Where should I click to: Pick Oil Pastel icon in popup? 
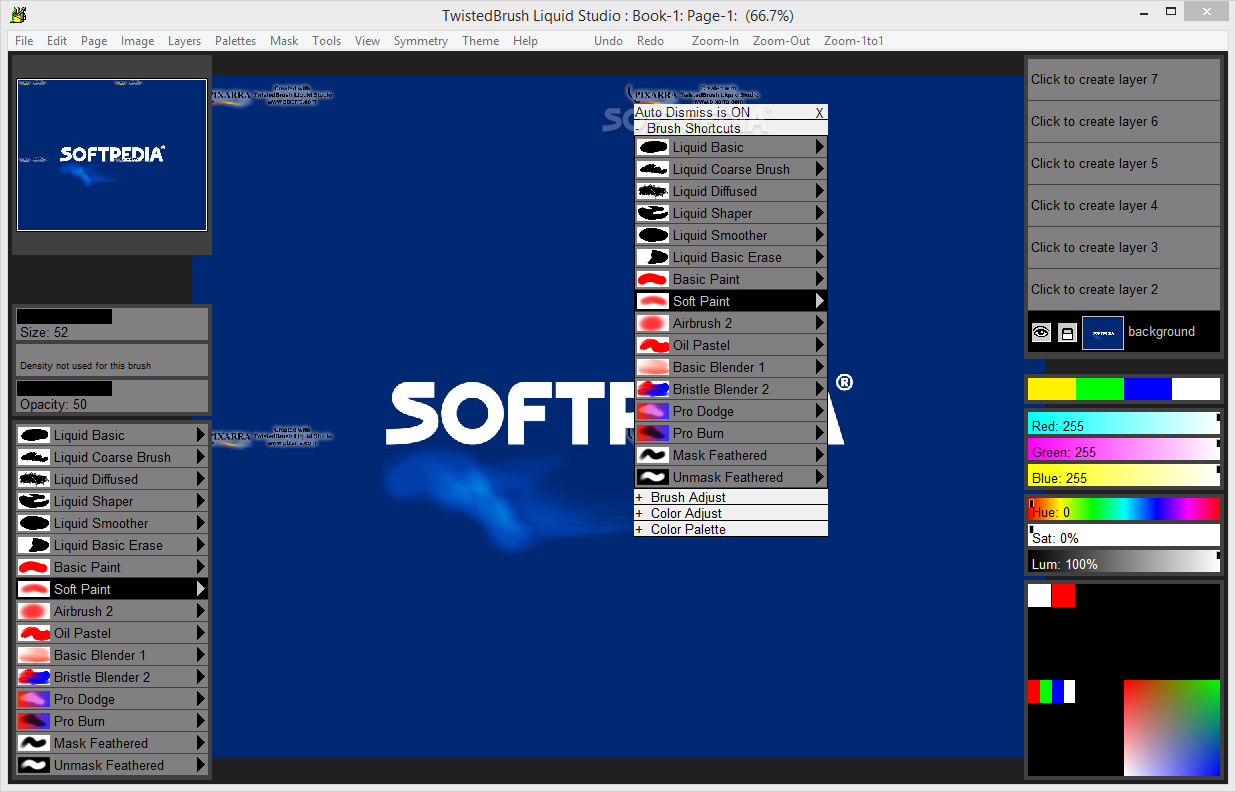pyautogui.click(x=653, y=345)
